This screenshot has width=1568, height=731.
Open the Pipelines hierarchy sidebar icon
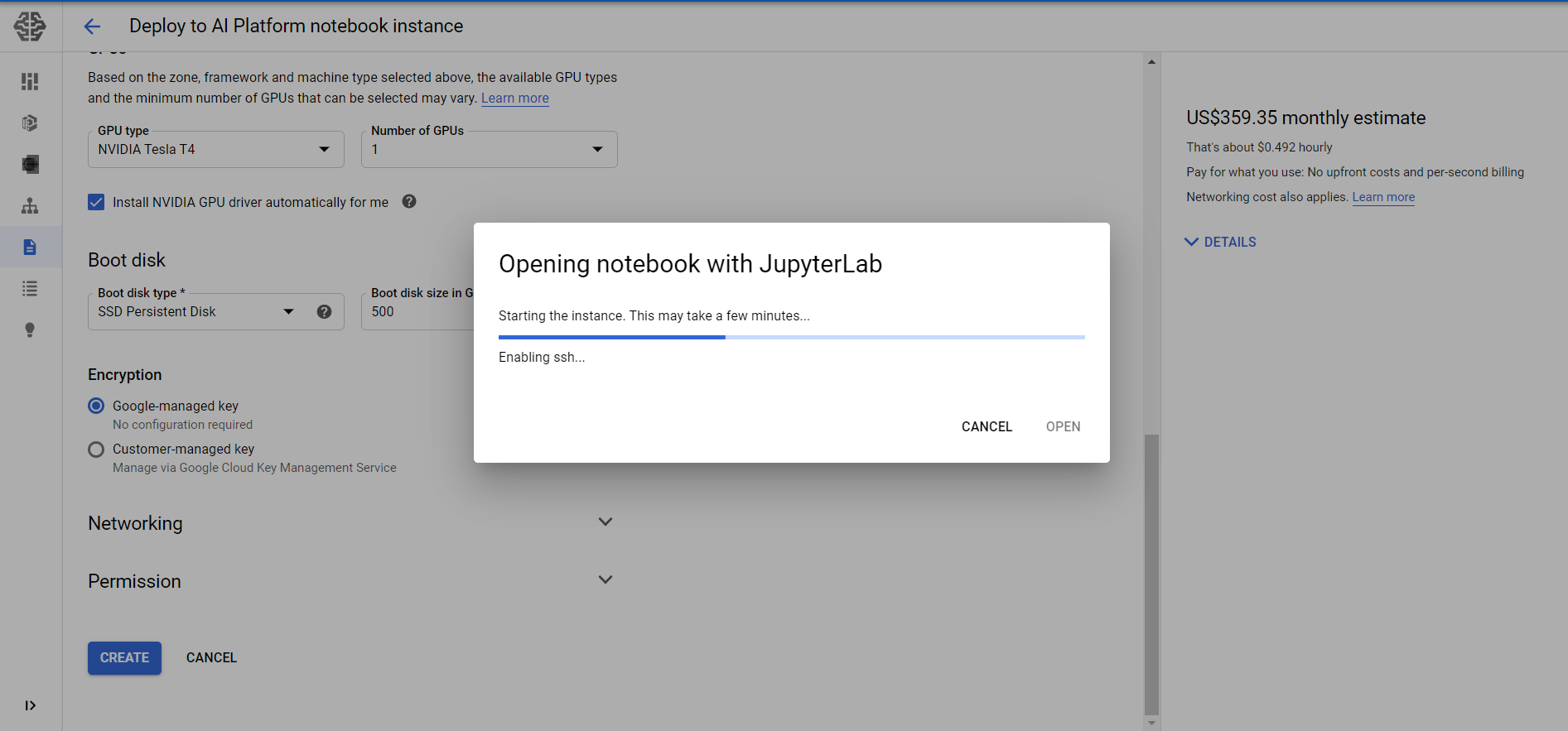pyautogui.click(x=30, y=205)
